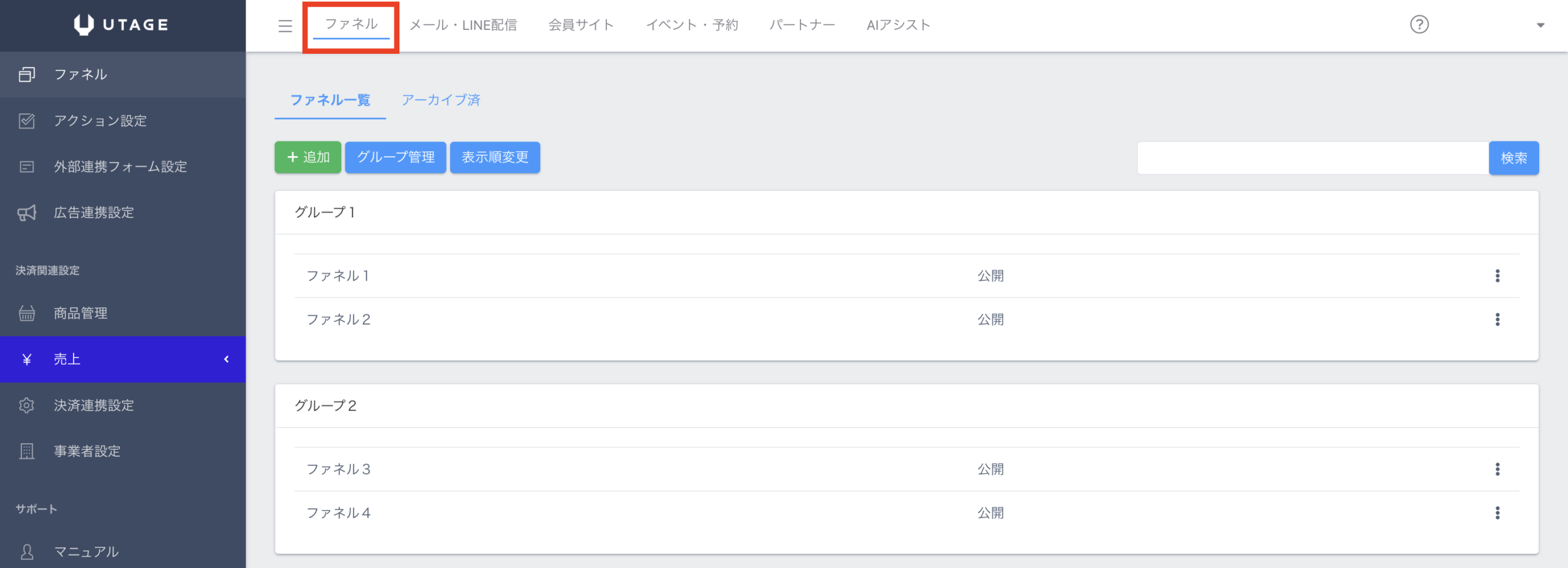1568x568 pixels.
Task: Click the megaphone ad integration icon
Action: tap(27, 212)
